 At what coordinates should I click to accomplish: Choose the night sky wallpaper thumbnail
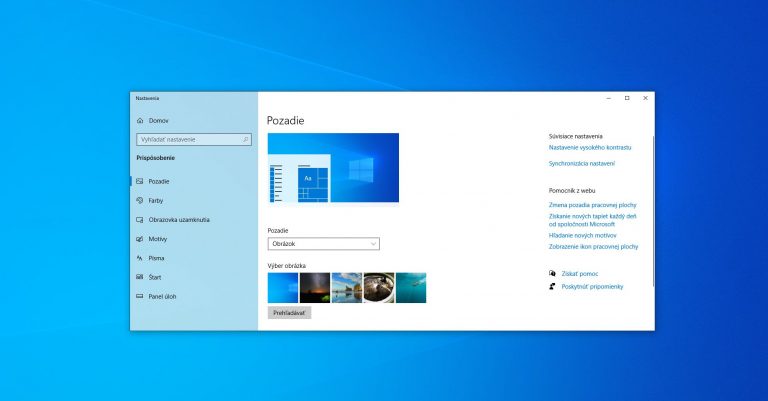point(315,288)
